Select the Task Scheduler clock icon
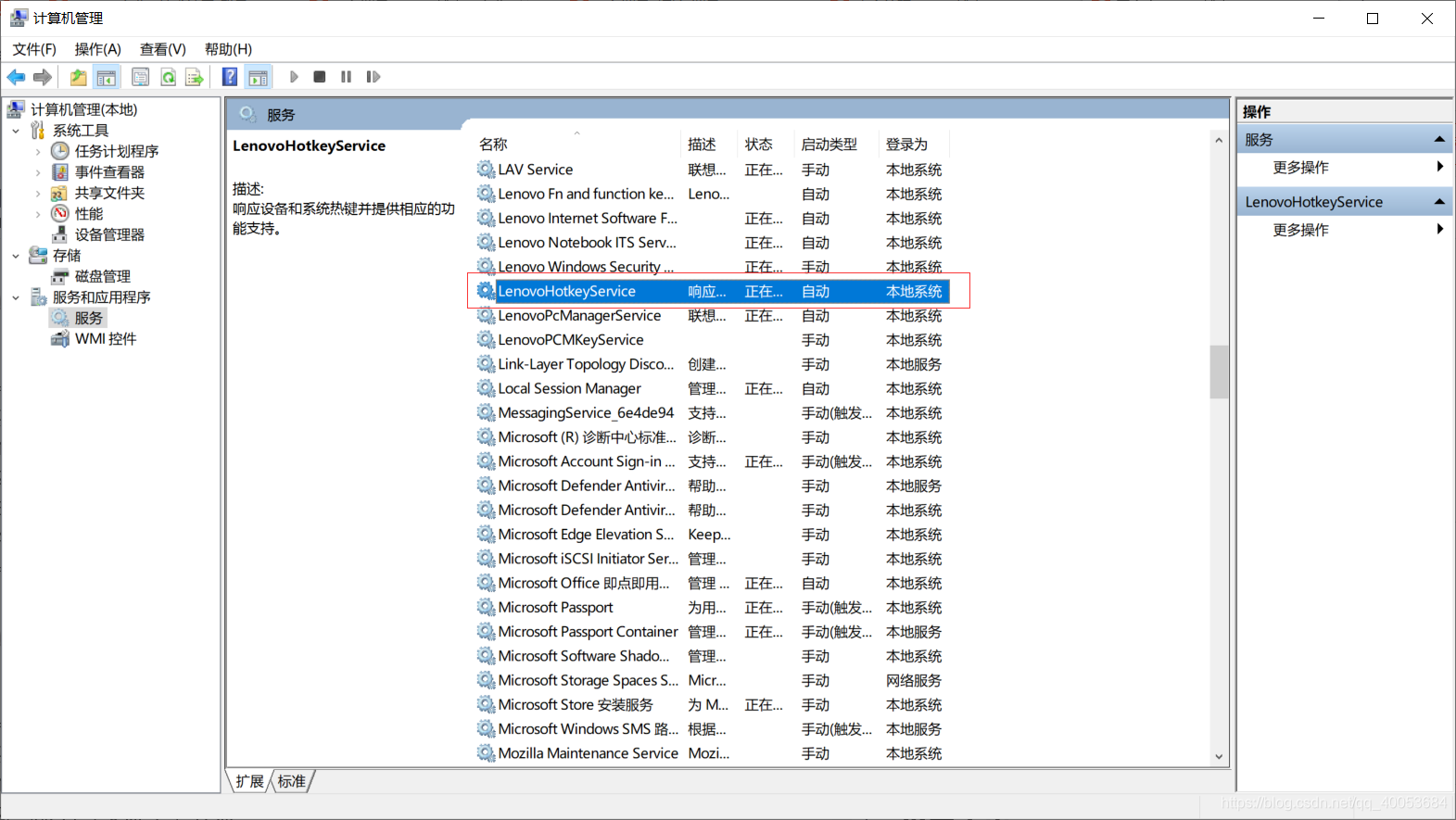The height and width of the screenshot is (820, 1456). 60,151
